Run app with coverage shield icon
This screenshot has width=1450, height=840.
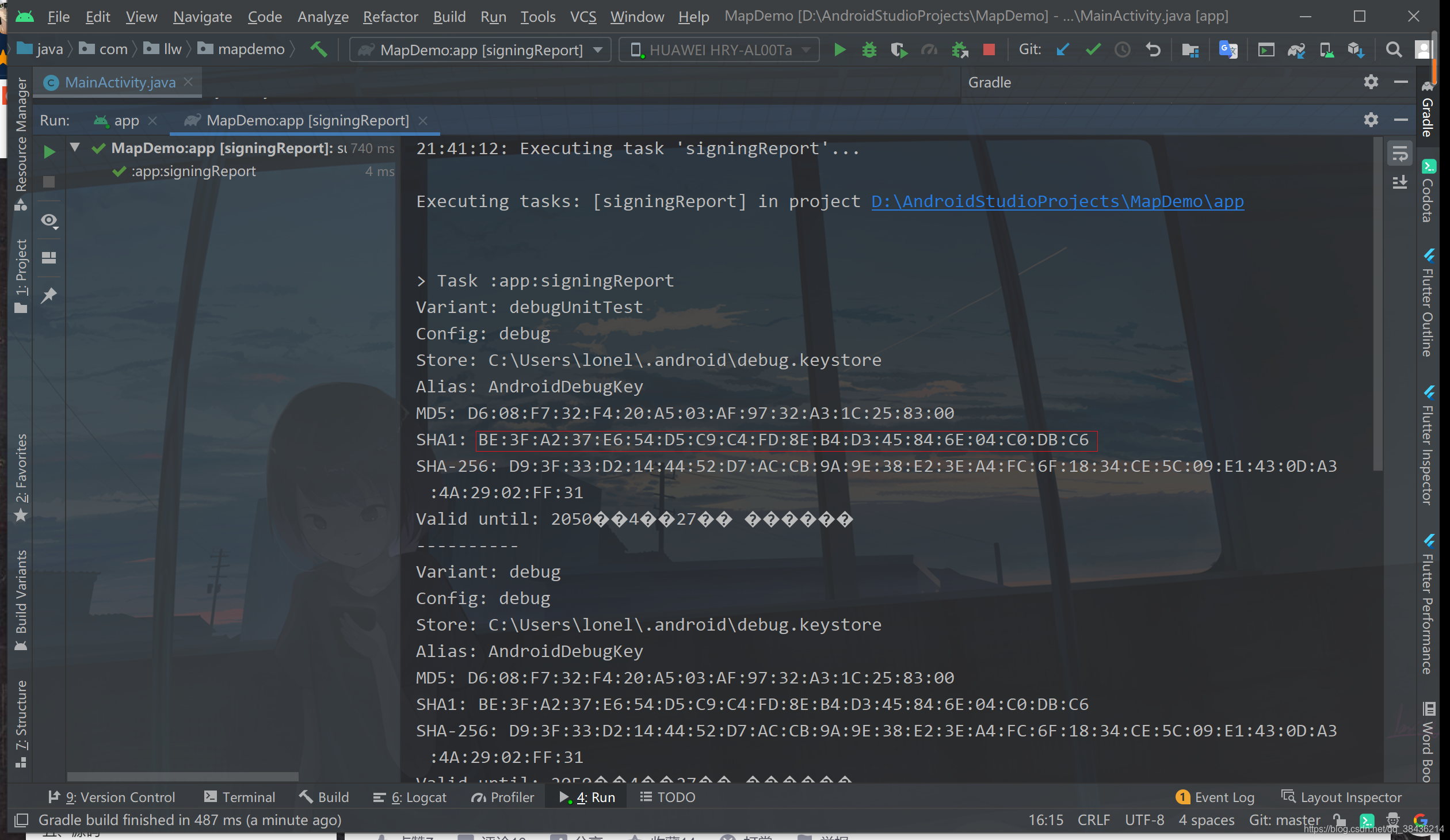898,50
